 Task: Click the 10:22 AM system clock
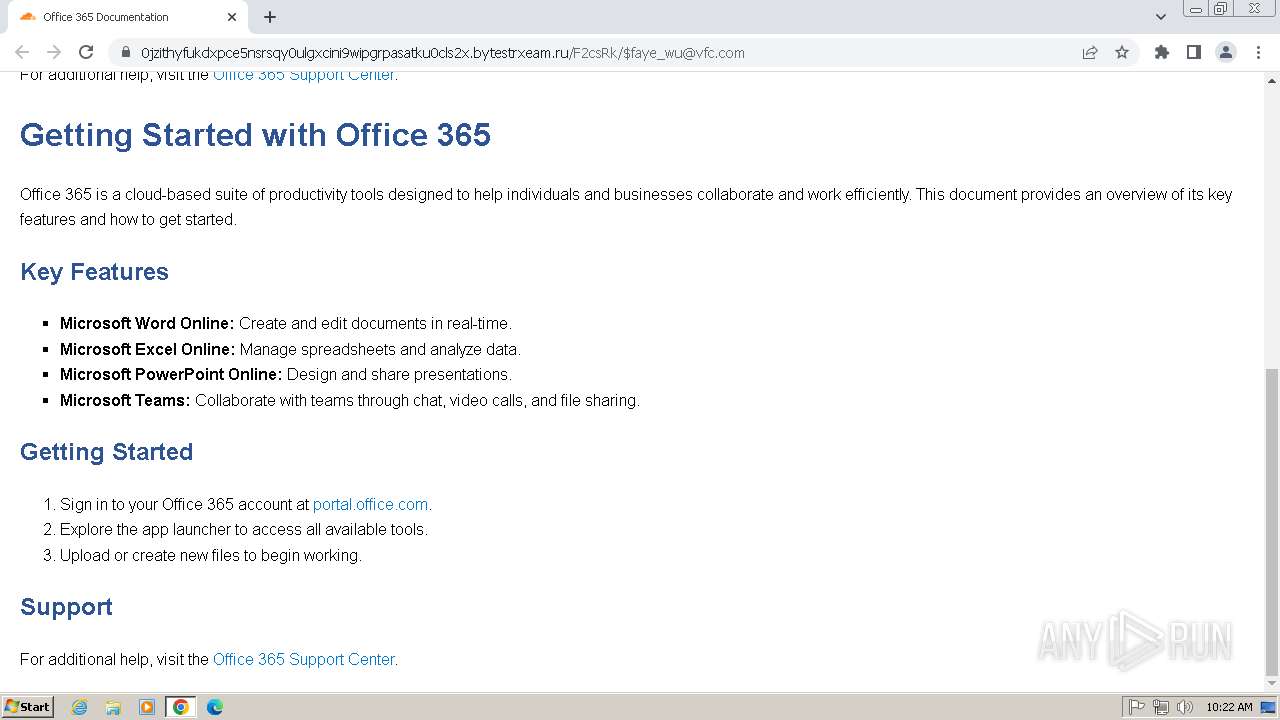[1229, 707]
